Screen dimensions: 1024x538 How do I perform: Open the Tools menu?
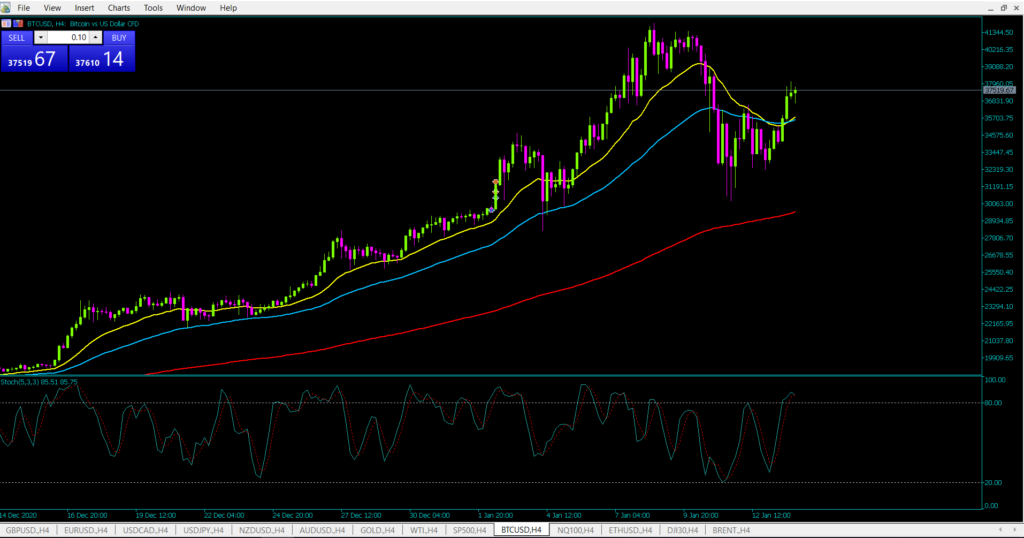coord(152,7)
